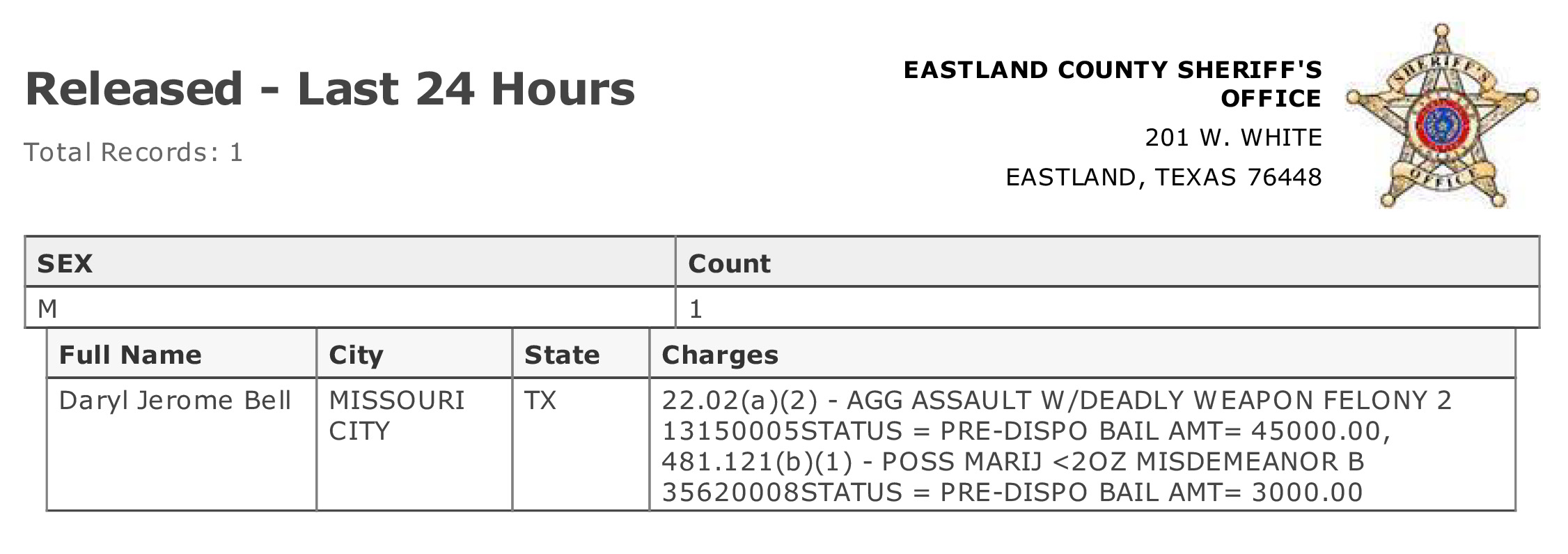Select the Total Records: 1 text

click(134, 152)
